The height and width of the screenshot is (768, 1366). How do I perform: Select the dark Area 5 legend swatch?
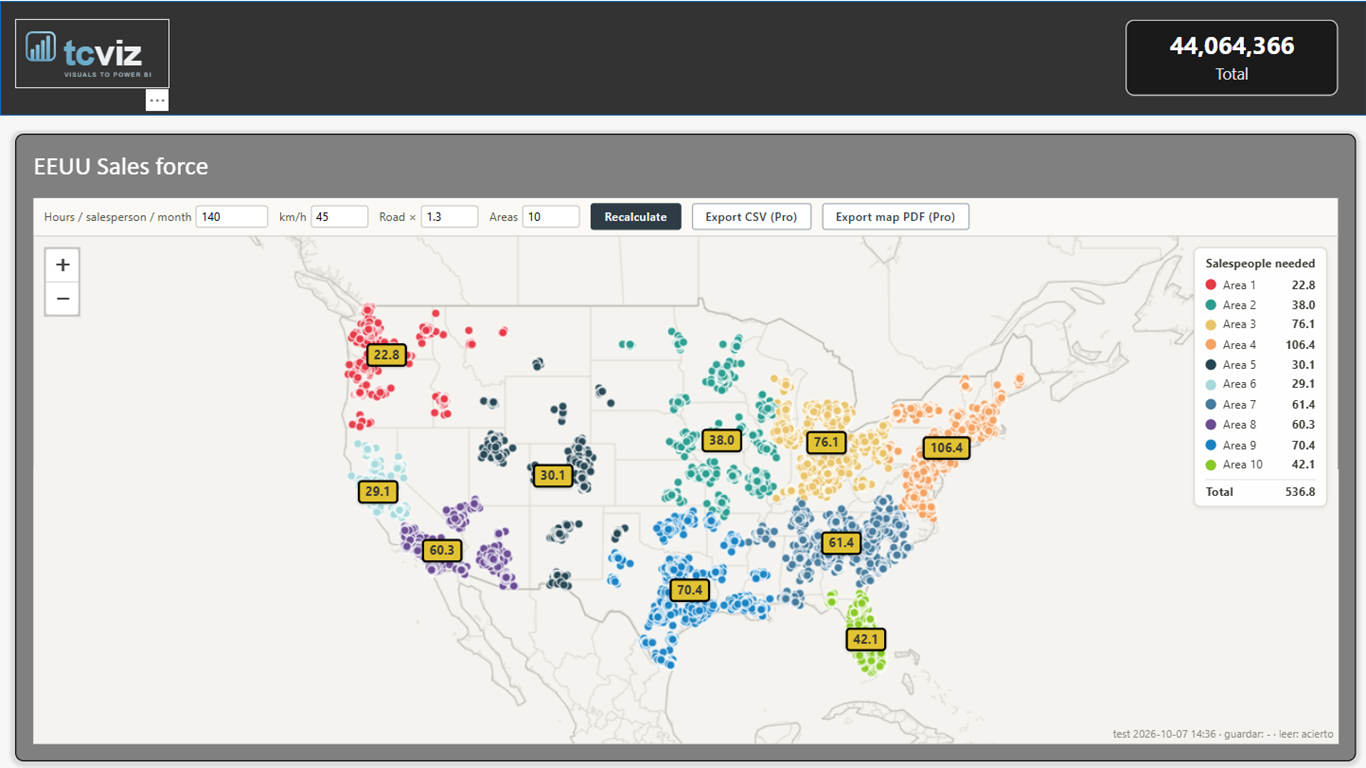tap(1211, 365)
